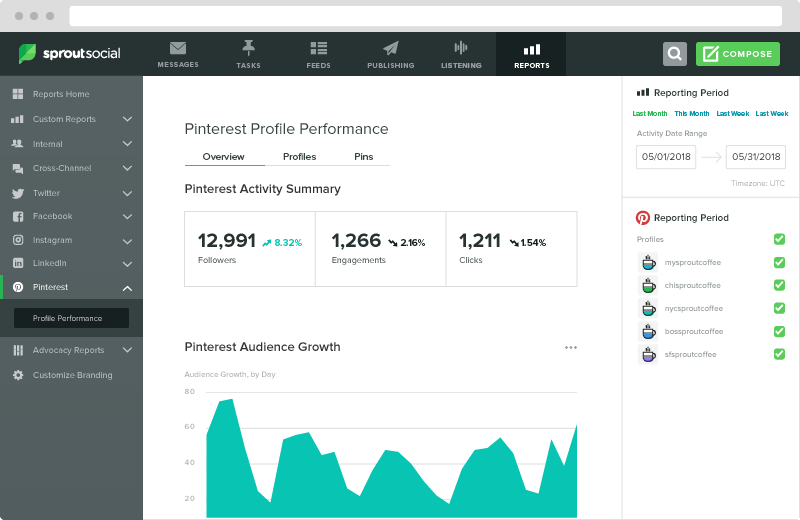Open the Reports bar chart icon
The image size is (800, 520).
point(532,49)
